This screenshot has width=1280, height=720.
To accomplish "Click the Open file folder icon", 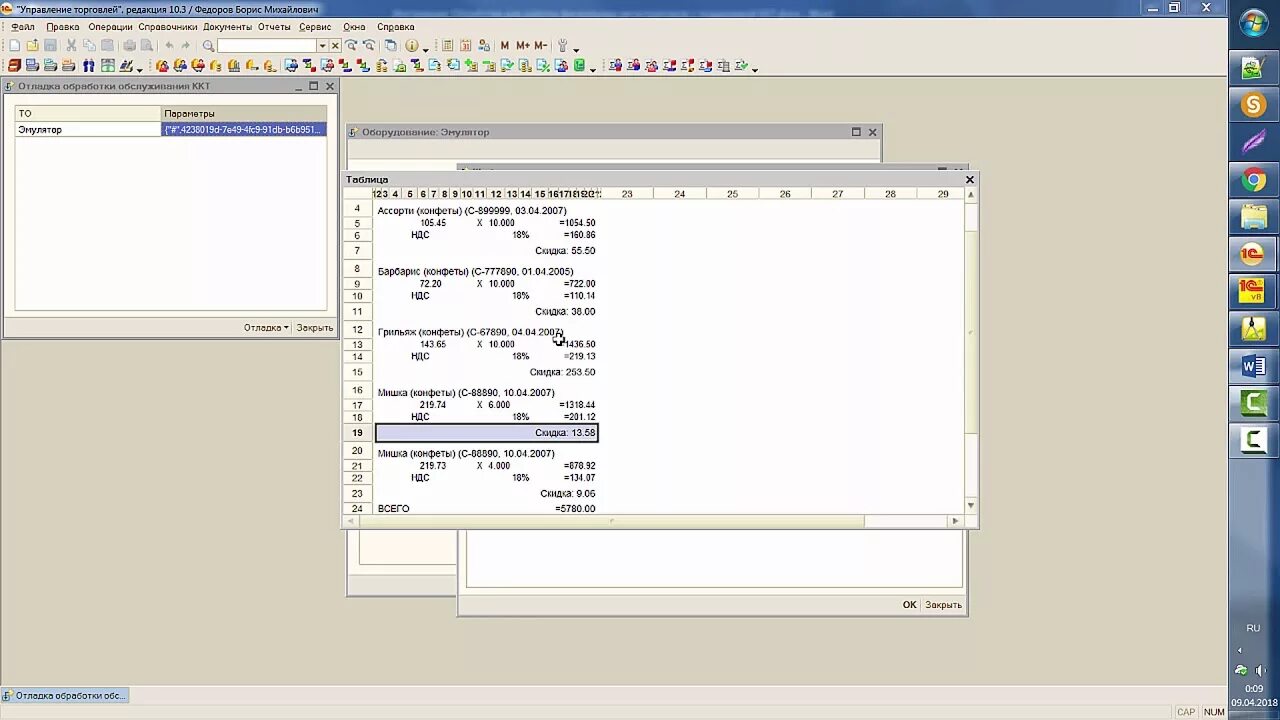I will tap(32, 46).
